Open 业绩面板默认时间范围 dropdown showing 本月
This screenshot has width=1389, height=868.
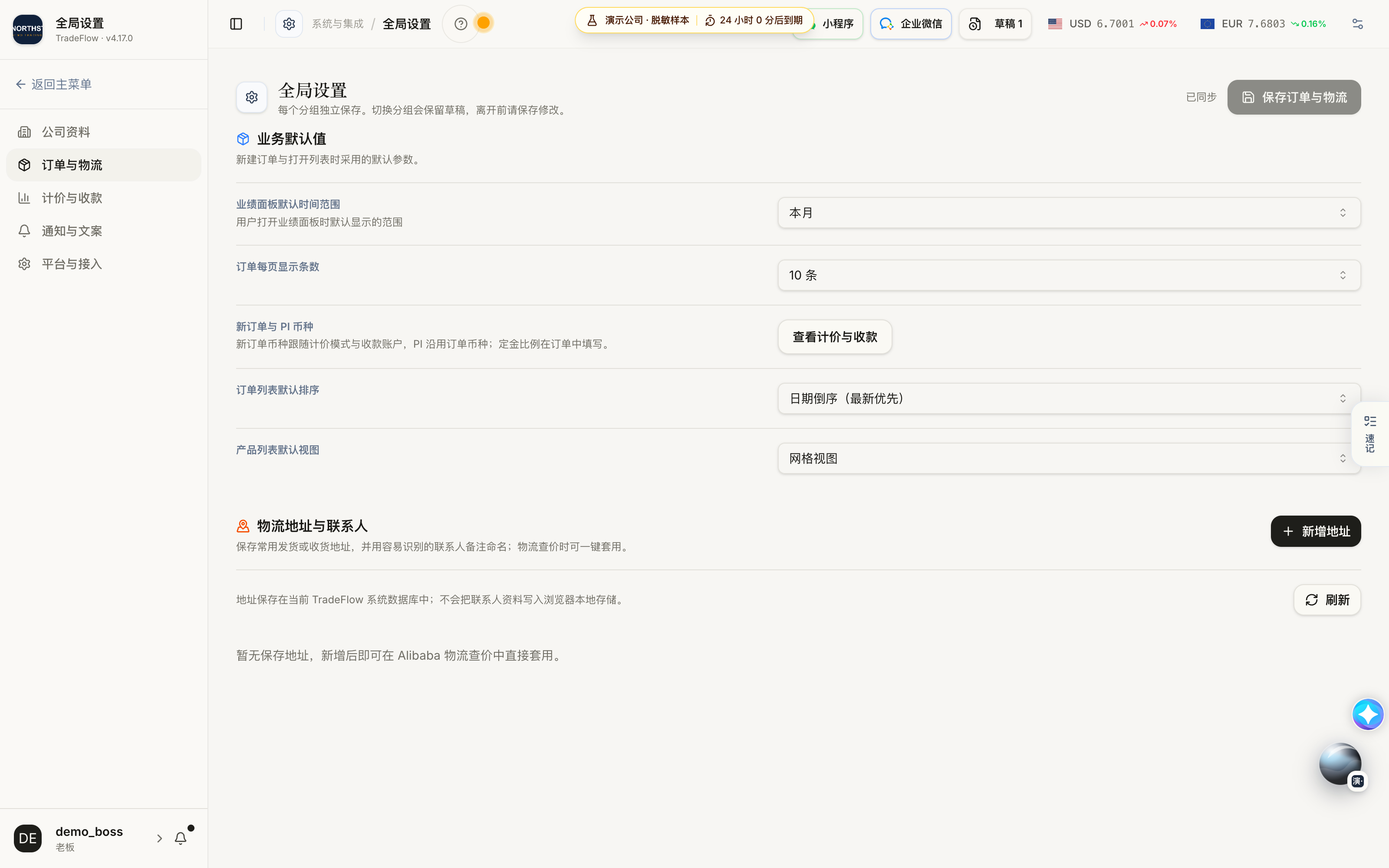(1069, 213)
